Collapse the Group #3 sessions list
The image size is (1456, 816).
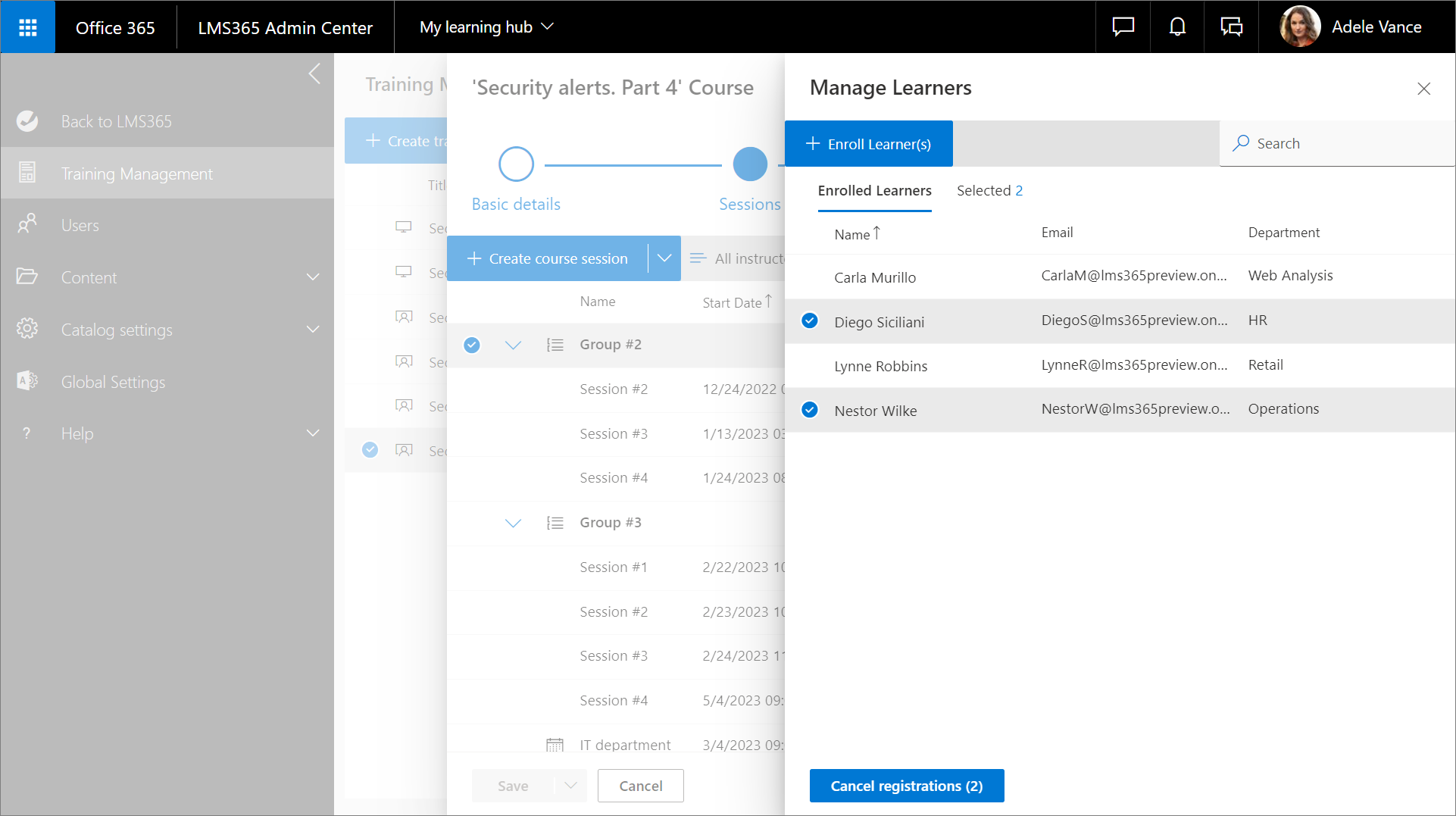click(x=513, y=523)
